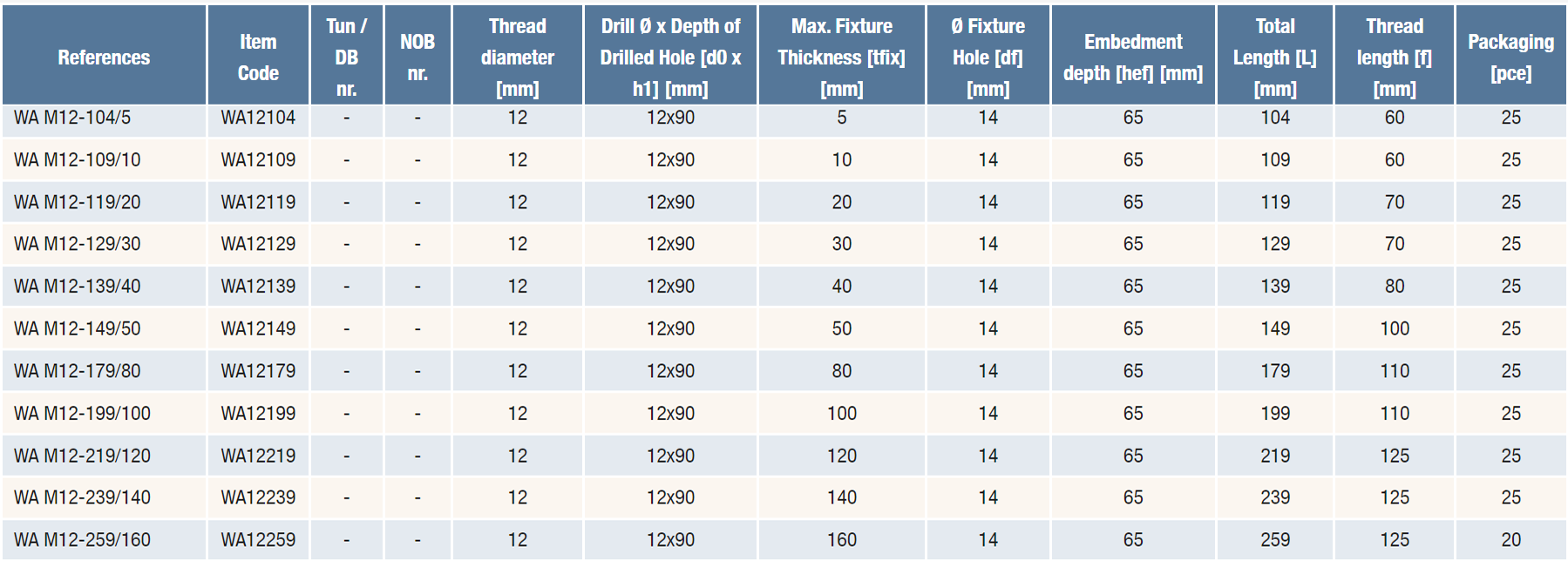This screenshot has height=561, width=1568.
Task: Open reference WA M12-149/50
Action: [77, 328]
